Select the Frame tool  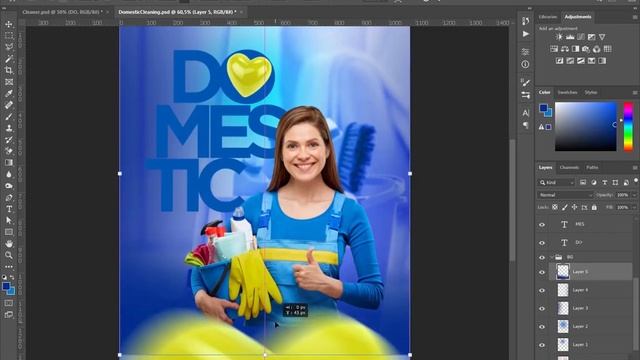9,82
